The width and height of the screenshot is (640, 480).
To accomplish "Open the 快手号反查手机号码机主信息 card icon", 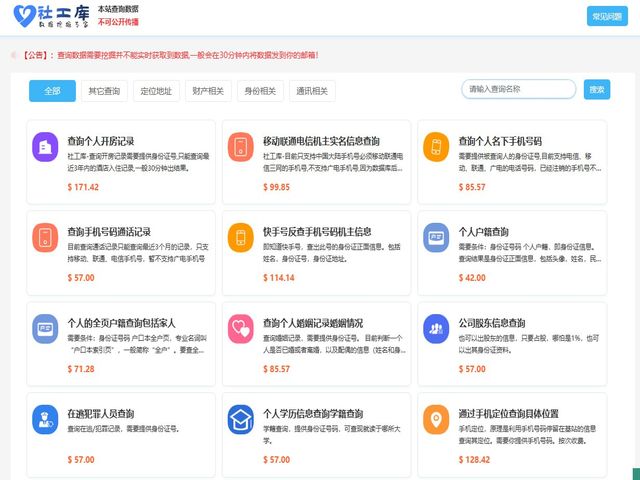I will (240, 237).
